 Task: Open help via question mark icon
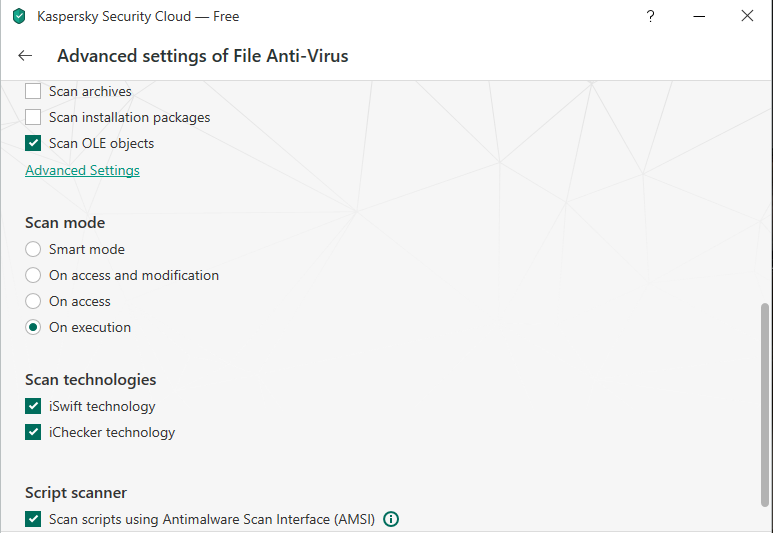[x=651, y=16]
